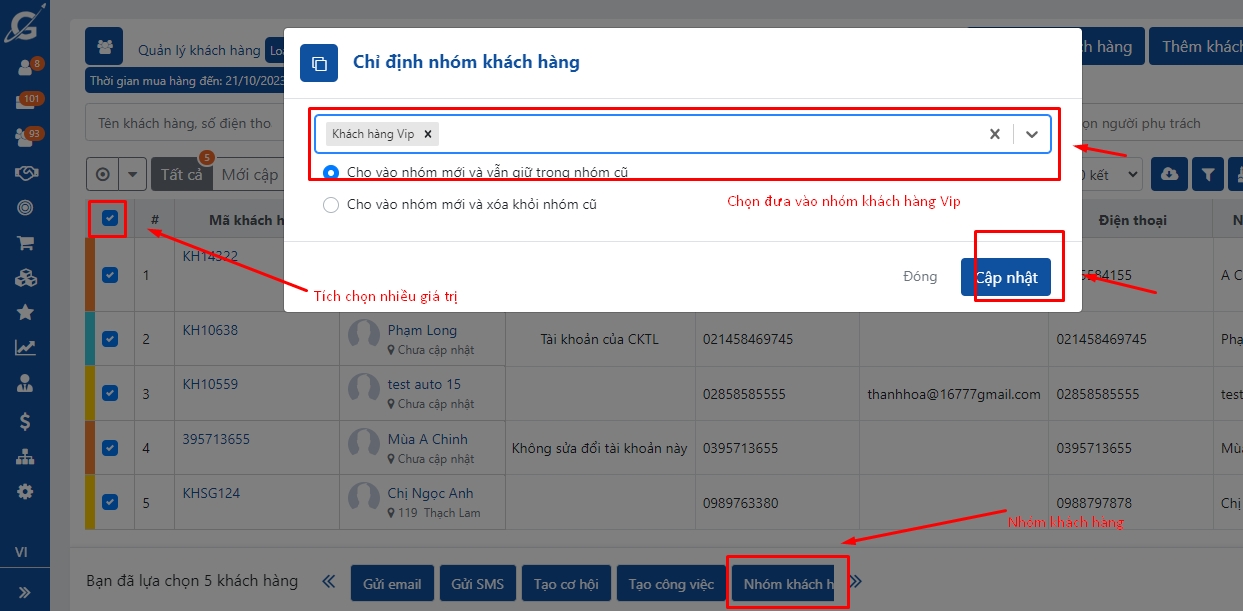Expand the sidebar with double chevron
1243x611 pixels.
coord(25,591)
